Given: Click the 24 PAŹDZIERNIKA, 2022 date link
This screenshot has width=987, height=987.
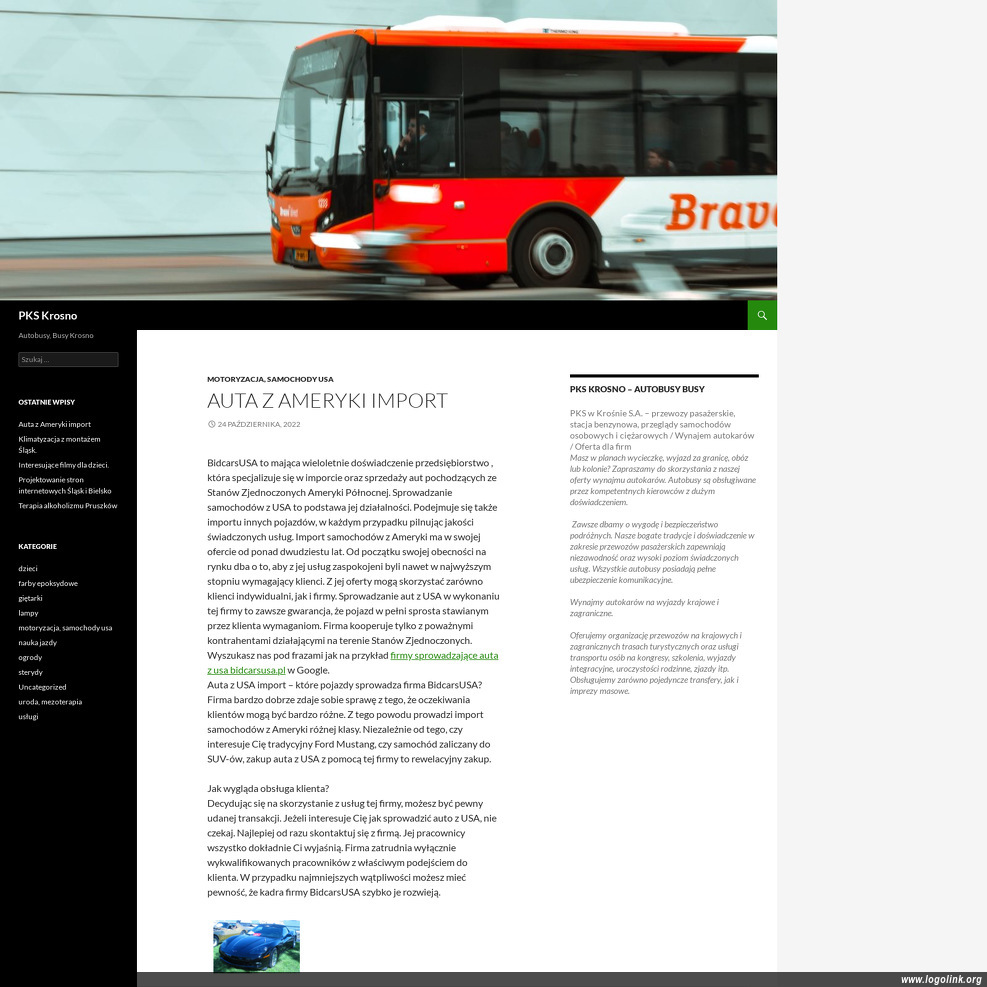Looking at the screenshot, I should click(x=259, y=424).
